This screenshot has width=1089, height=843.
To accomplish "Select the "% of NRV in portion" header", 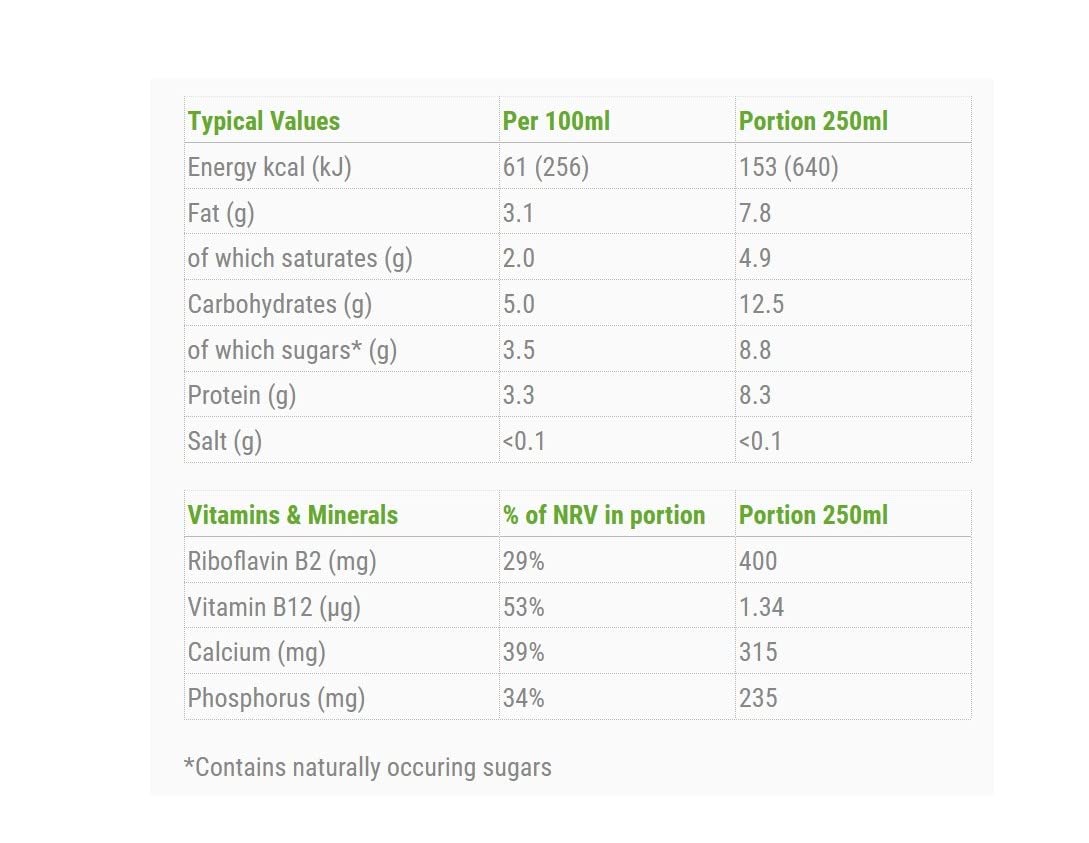I will [x=604, y=516].
